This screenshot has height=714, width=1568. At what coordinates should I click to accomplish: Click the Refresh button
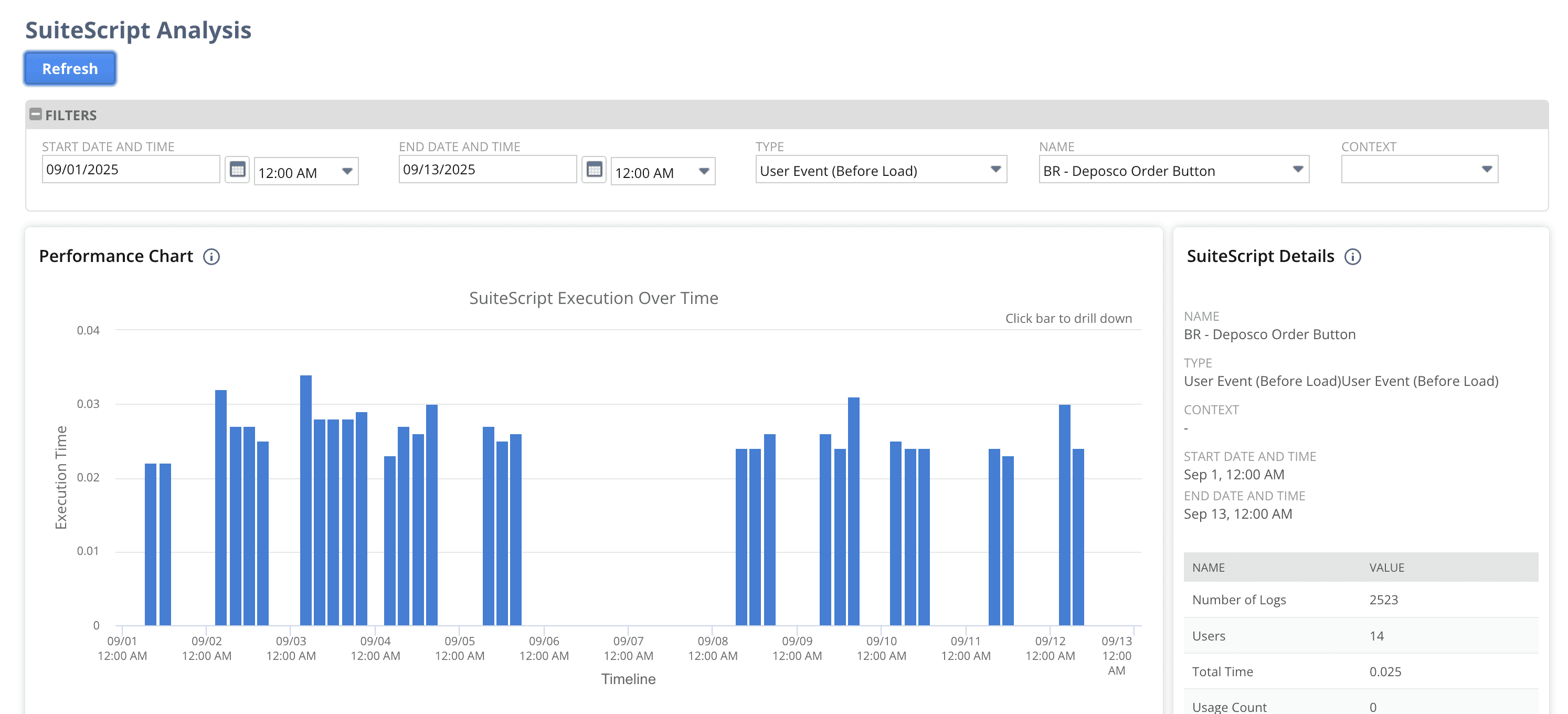coord(69,68)
